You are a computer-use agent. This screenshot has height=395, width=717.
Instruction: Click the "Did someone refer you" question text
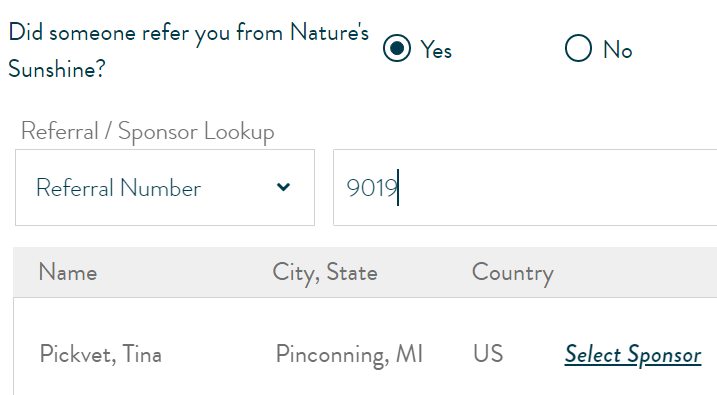pos(188,51)
